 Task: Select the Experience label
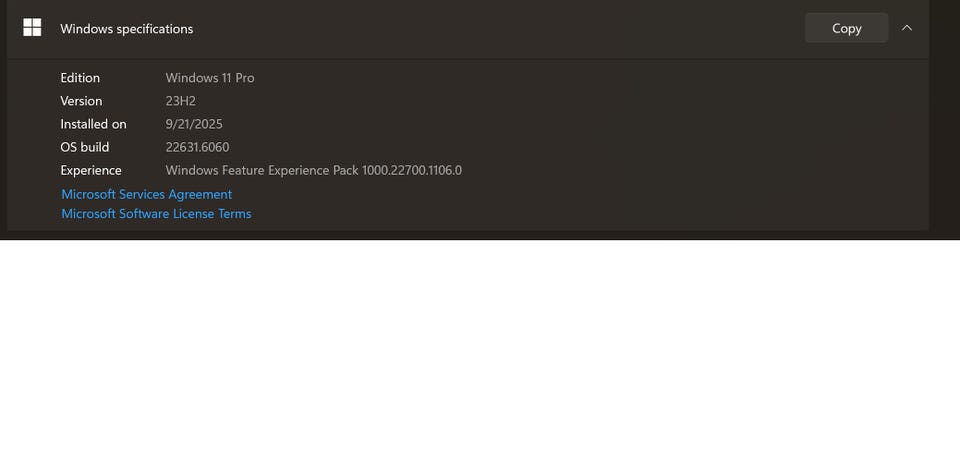click(91, 170)
